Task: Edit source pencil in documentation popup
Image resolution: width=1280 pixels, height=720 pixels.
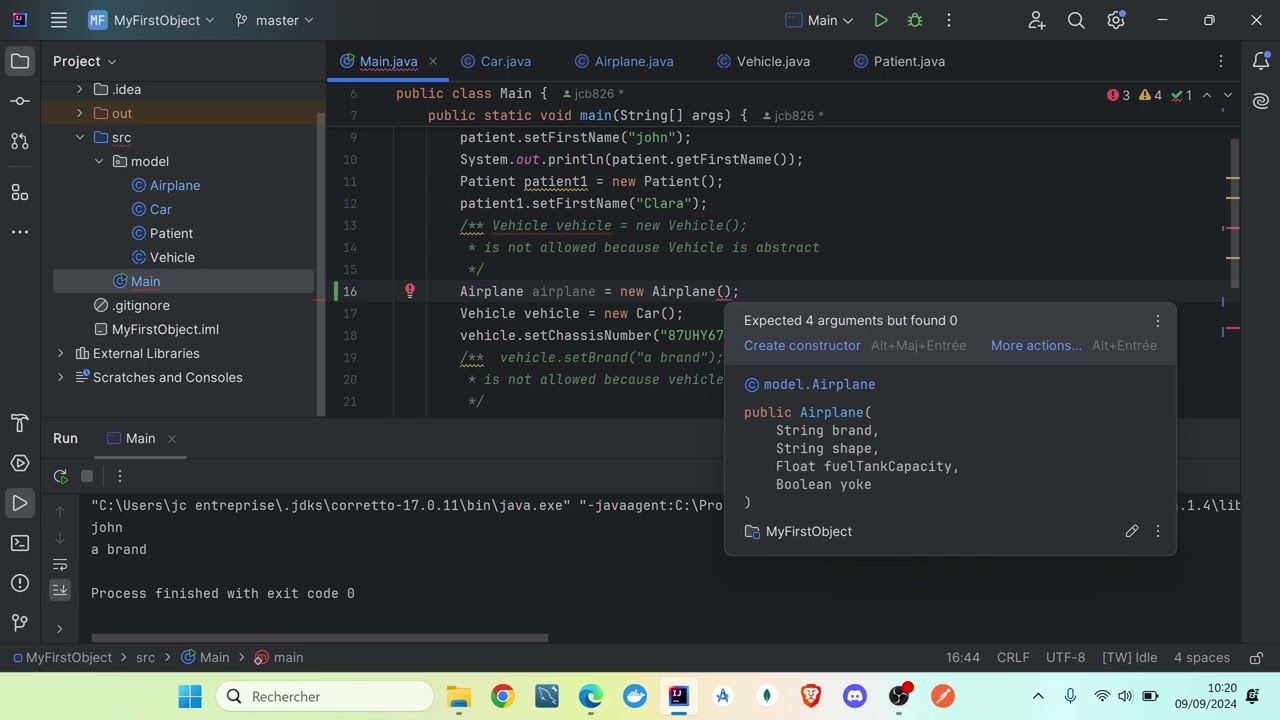Action: pyautogui.click(x=1132, y=531)
